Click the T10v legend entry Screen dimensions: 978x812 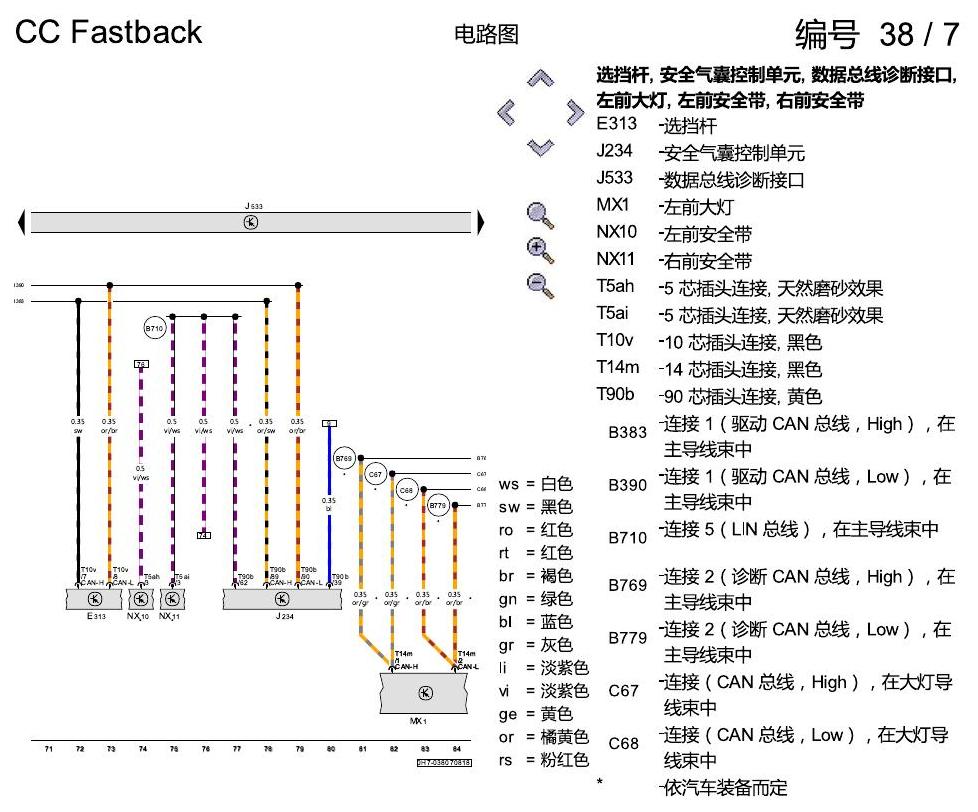[709, 342]
